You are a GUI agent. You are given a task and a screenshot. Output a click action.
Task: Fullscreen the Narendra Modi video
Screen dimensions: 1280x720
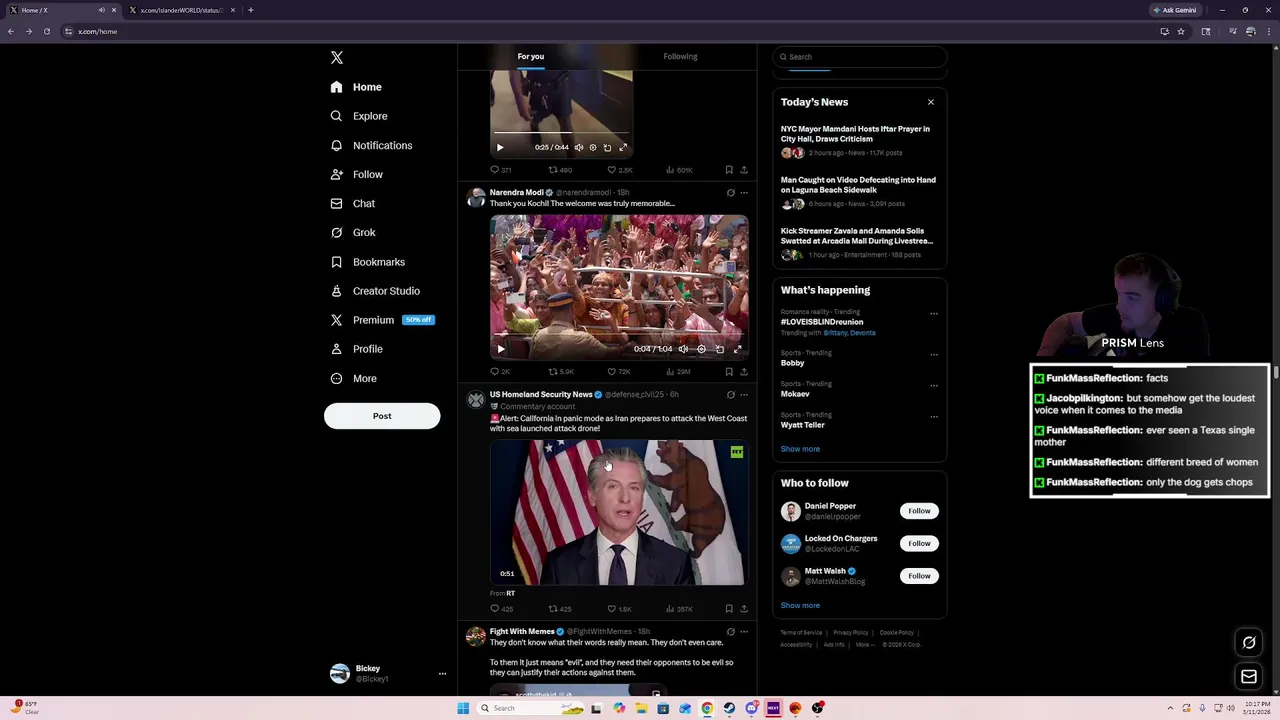tap(737, 349)
